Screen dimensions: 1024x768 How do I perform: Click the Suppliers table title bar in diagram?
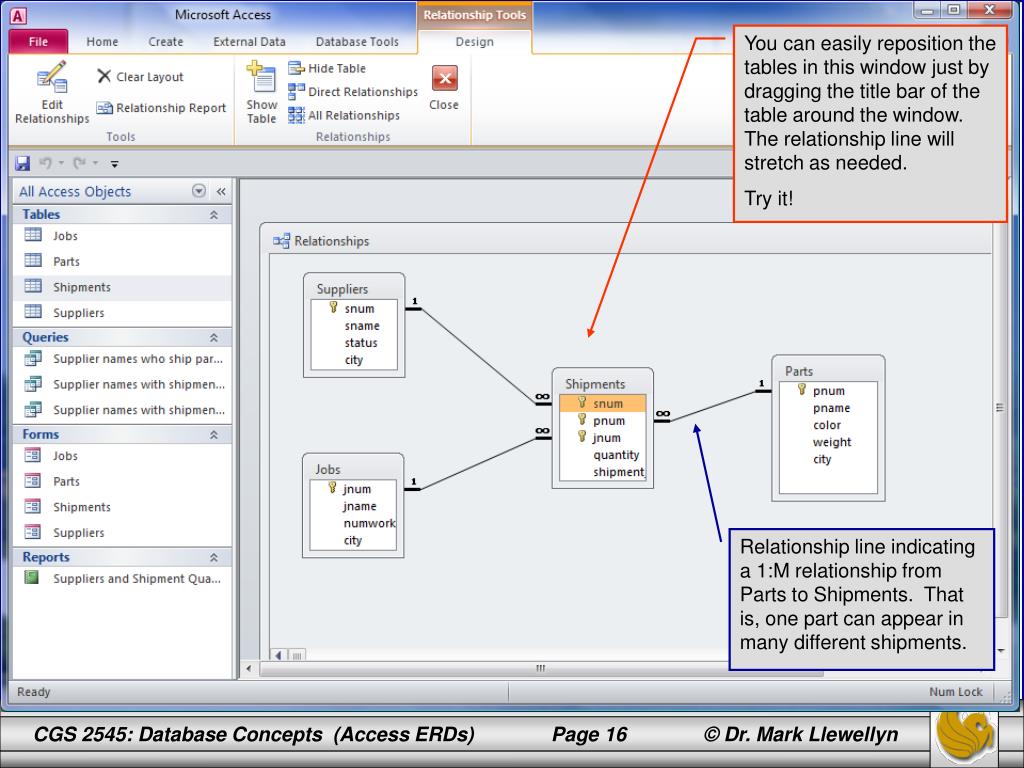[x=354, y=288]
